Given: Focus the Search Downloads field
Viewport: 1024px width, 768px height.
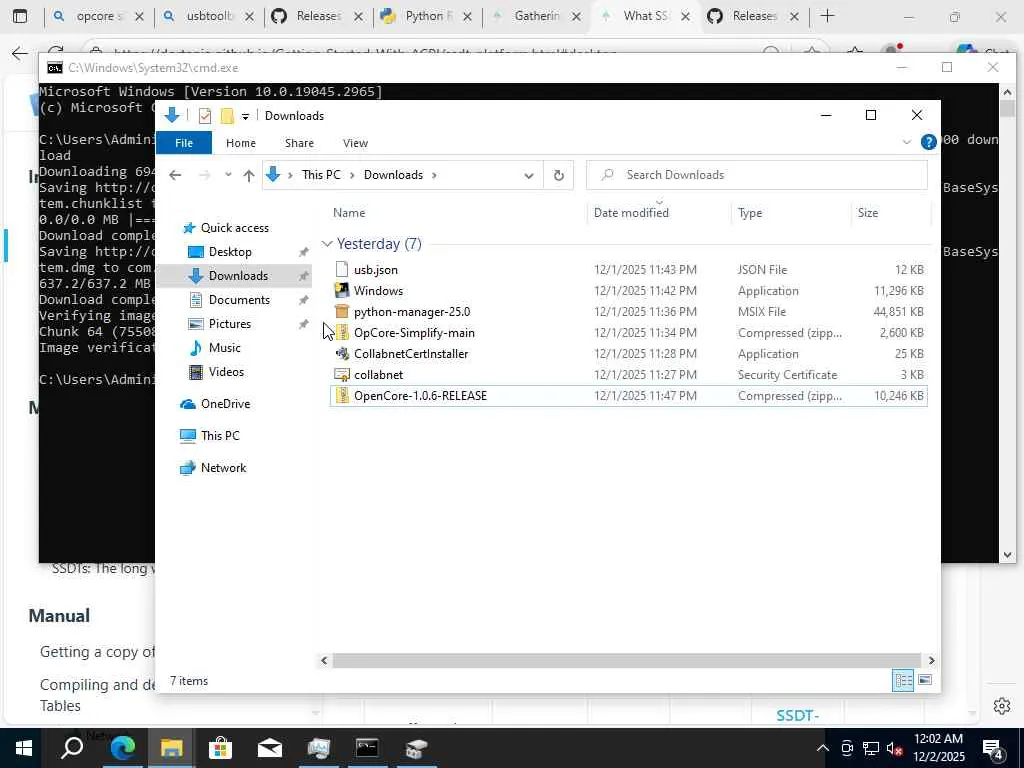Looking at the screenshot, I should tap(757, 175).
